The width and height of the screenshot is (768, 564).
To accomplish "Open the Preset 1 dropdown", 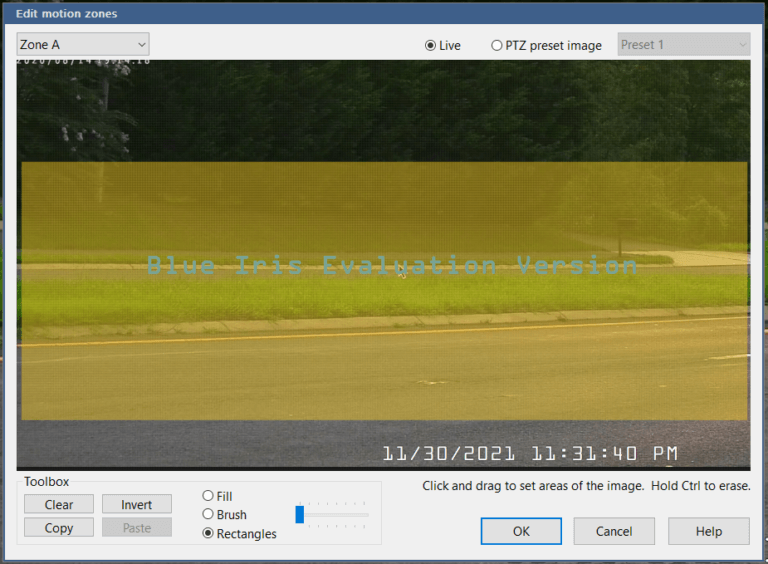I will [x=684, y=45].
